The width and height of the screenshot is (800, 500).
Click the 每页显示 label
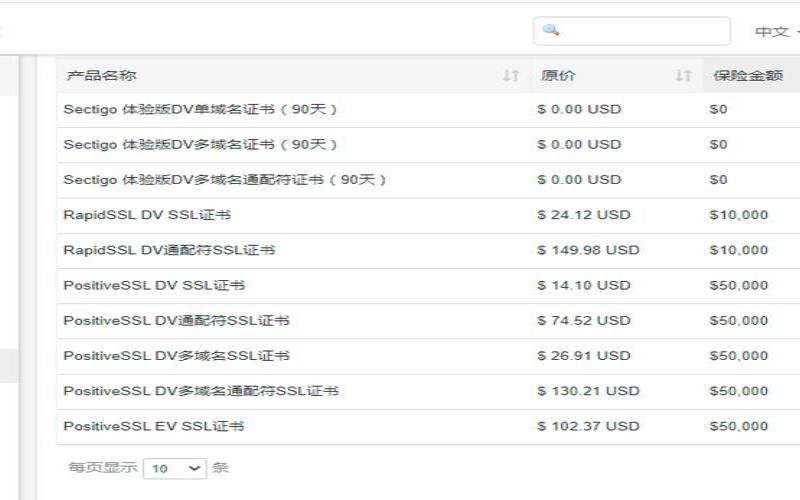[x=103, y=467]
